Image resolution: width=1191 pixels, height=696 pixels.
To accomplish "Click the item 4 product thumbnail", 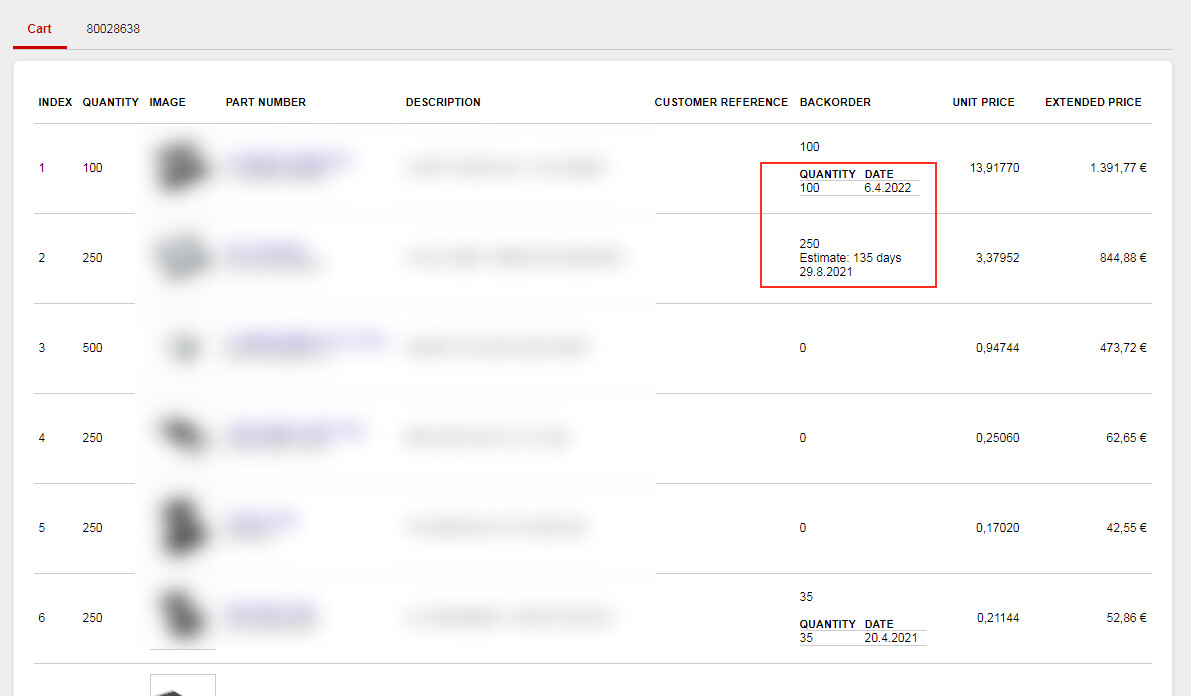I will point(181,435).
